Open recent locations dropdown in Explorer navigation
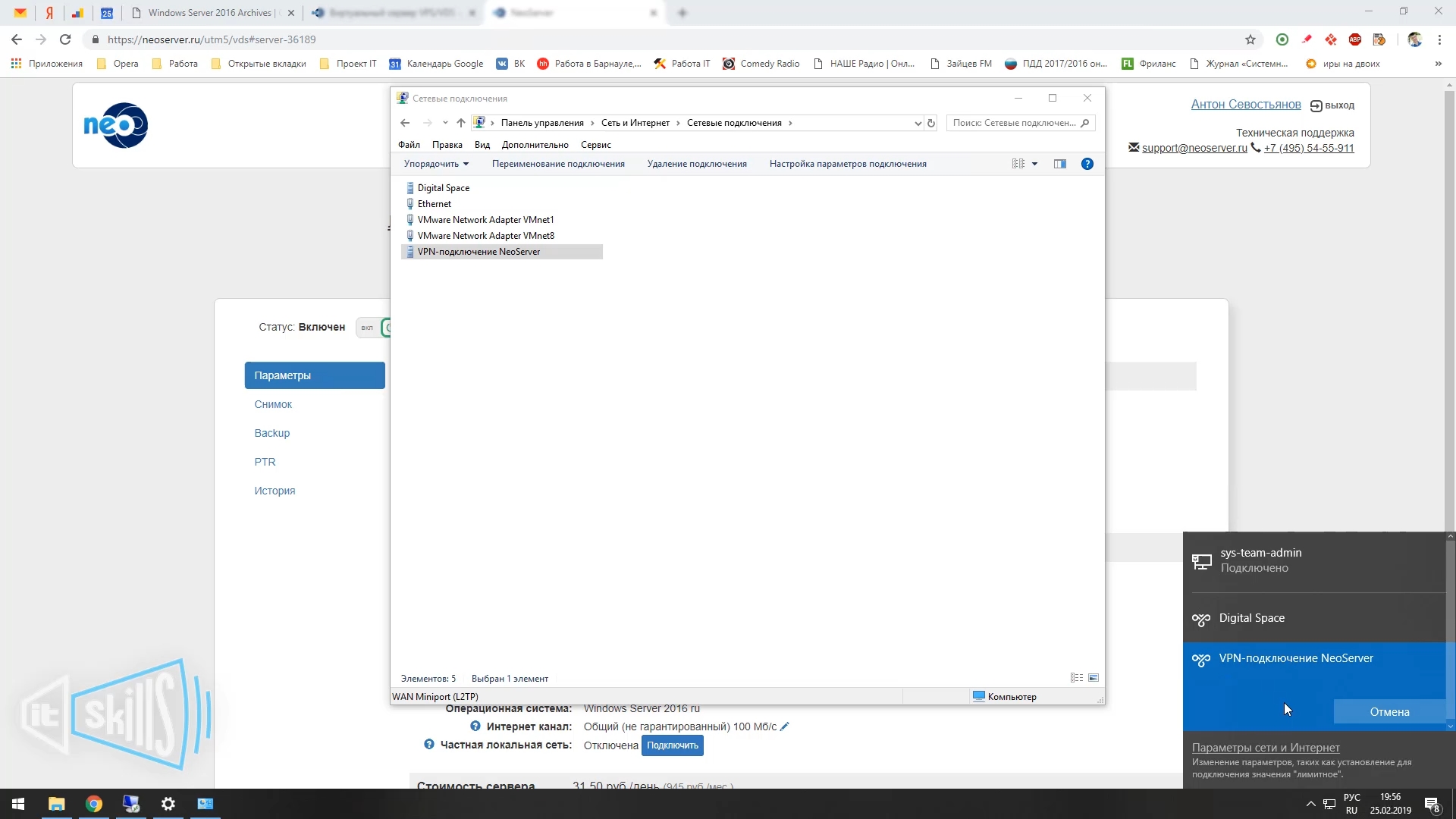 (445, 123)
